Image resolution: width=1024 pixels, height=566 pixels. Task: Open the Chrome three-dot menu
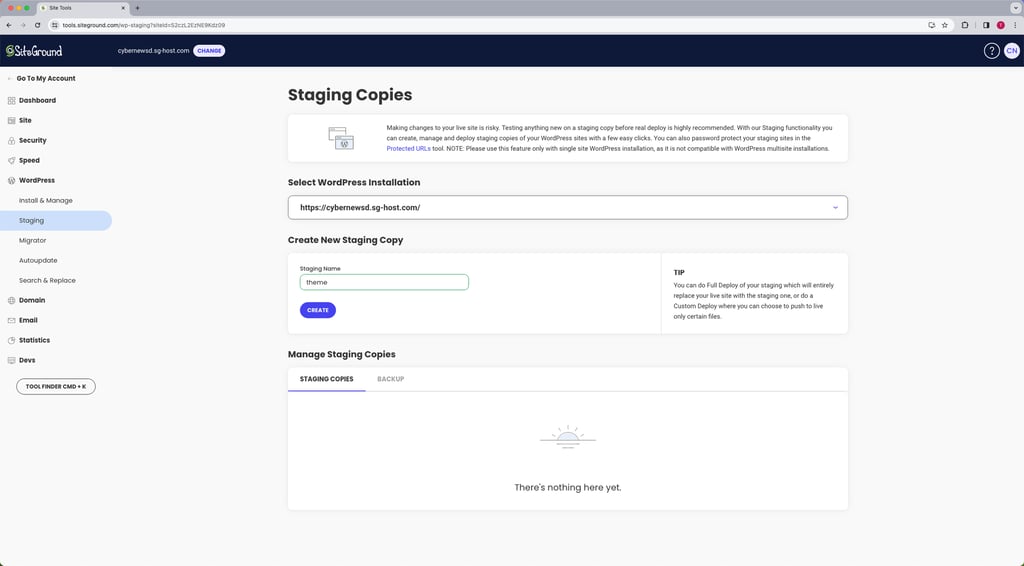click(x=1015, y=25)
